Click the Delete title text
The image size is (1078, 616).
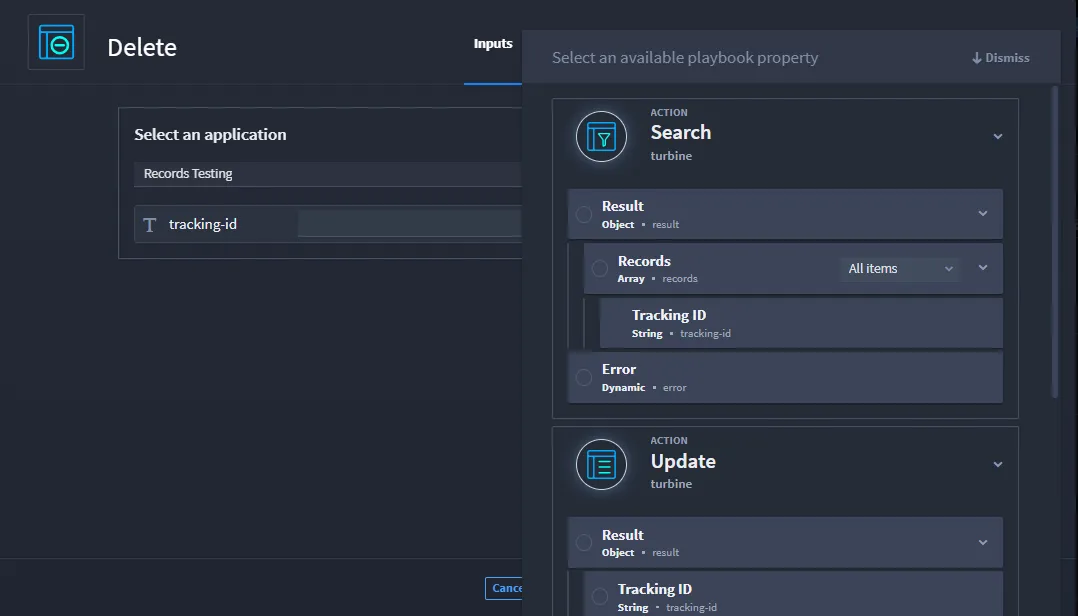click(142, 47)
